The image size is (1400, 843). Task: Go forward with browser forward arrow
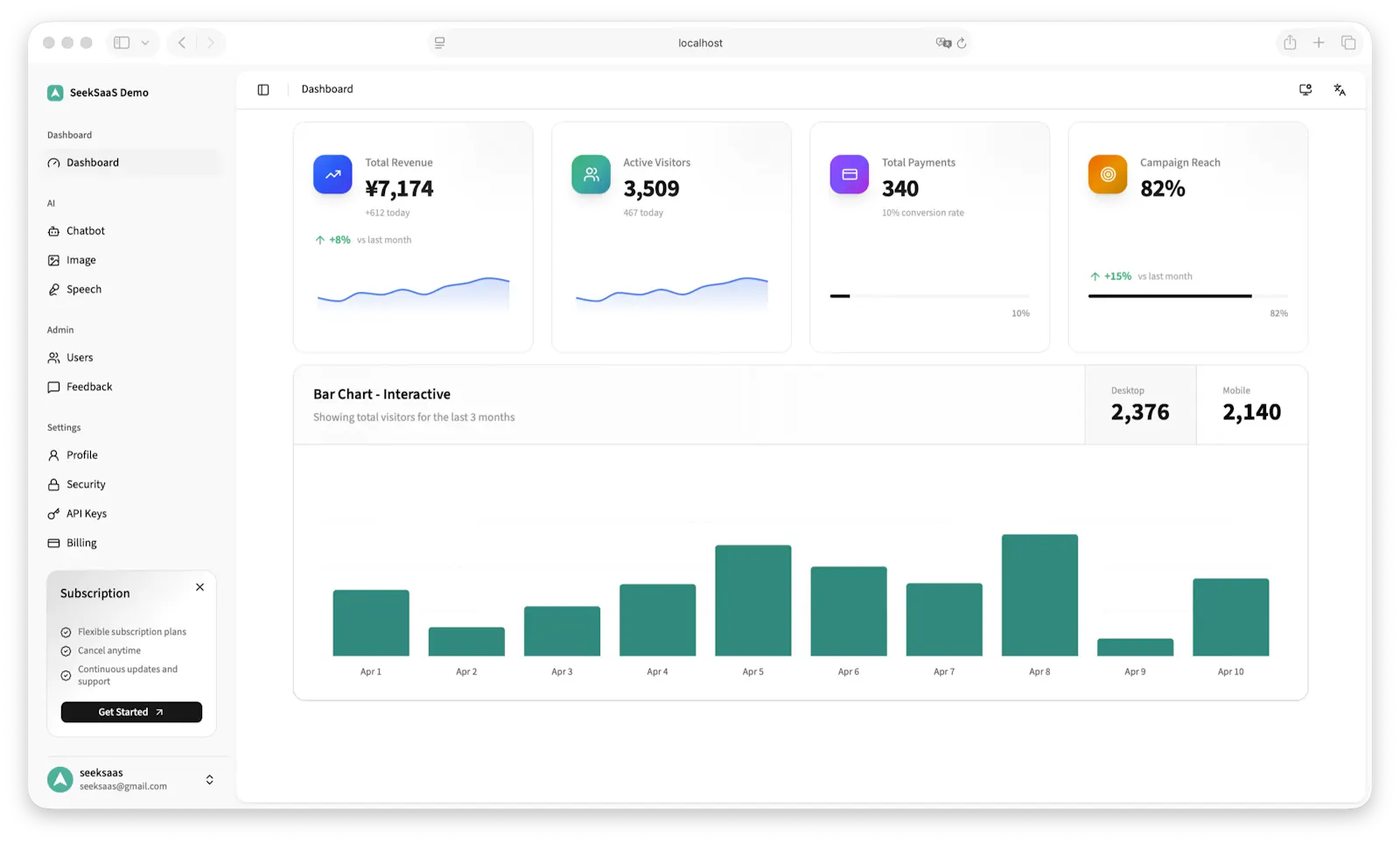(x=210, y=43)
